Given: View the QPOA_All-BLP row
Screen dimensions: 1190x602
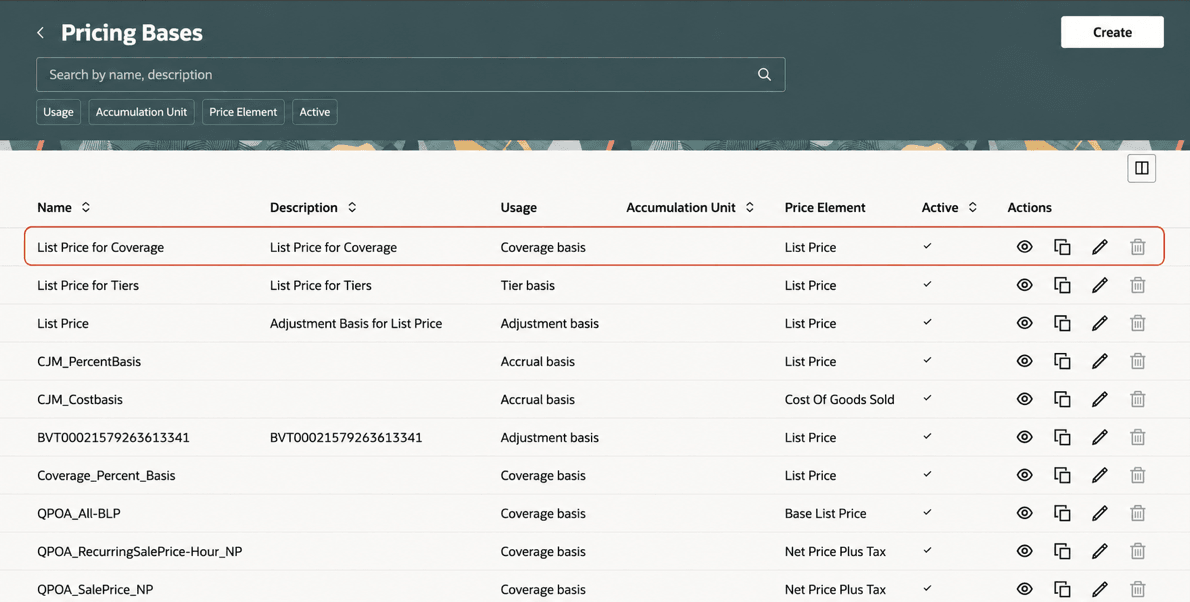Looking at the screenshot, I should (1025, 513).
